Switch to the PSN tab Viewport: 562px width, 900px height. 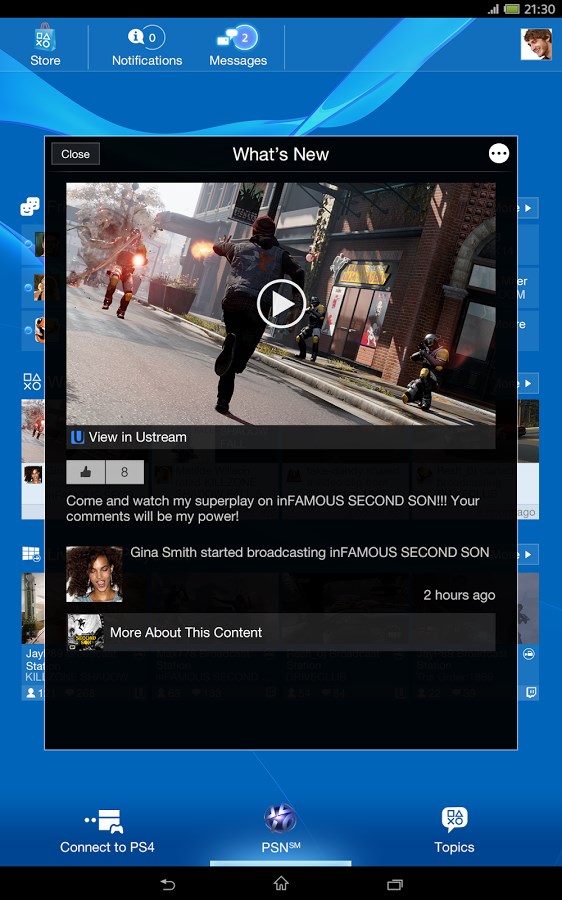[x=280, y=830]
